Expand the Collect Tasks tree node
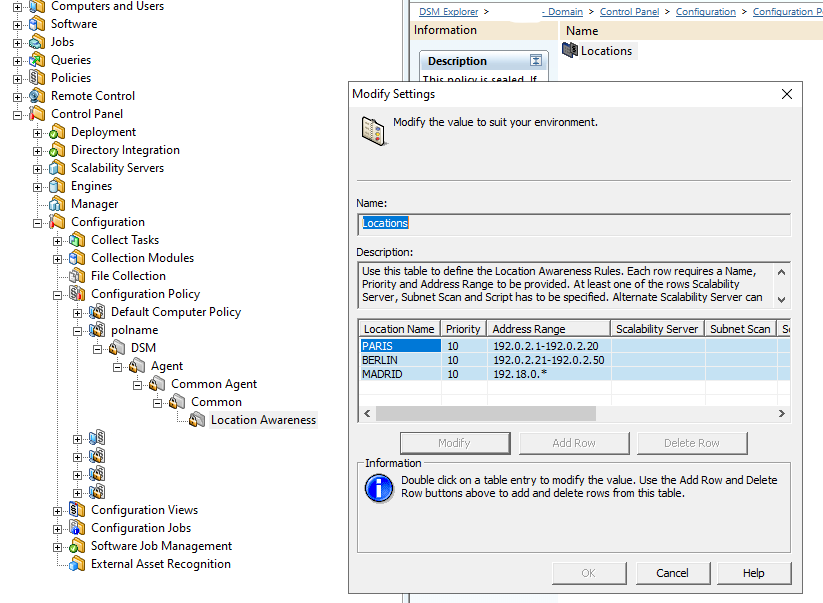Viewport: 823px width, 603px height. [x=58, y=240]
